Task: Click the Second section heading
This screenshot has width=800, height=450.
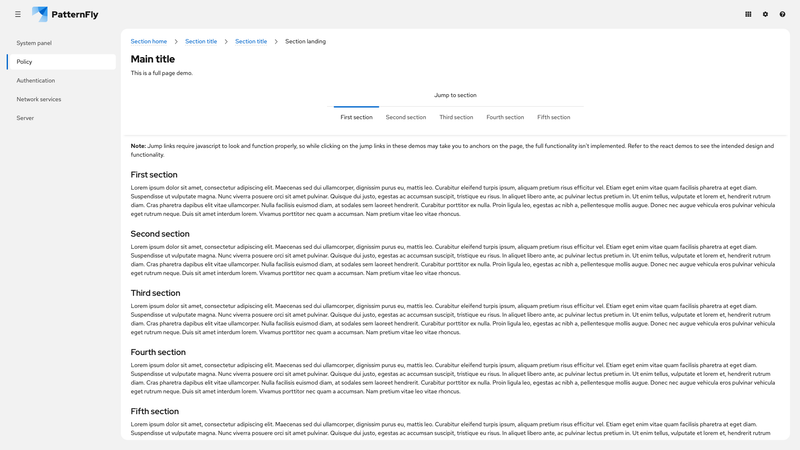Action: tap(160, 234)
